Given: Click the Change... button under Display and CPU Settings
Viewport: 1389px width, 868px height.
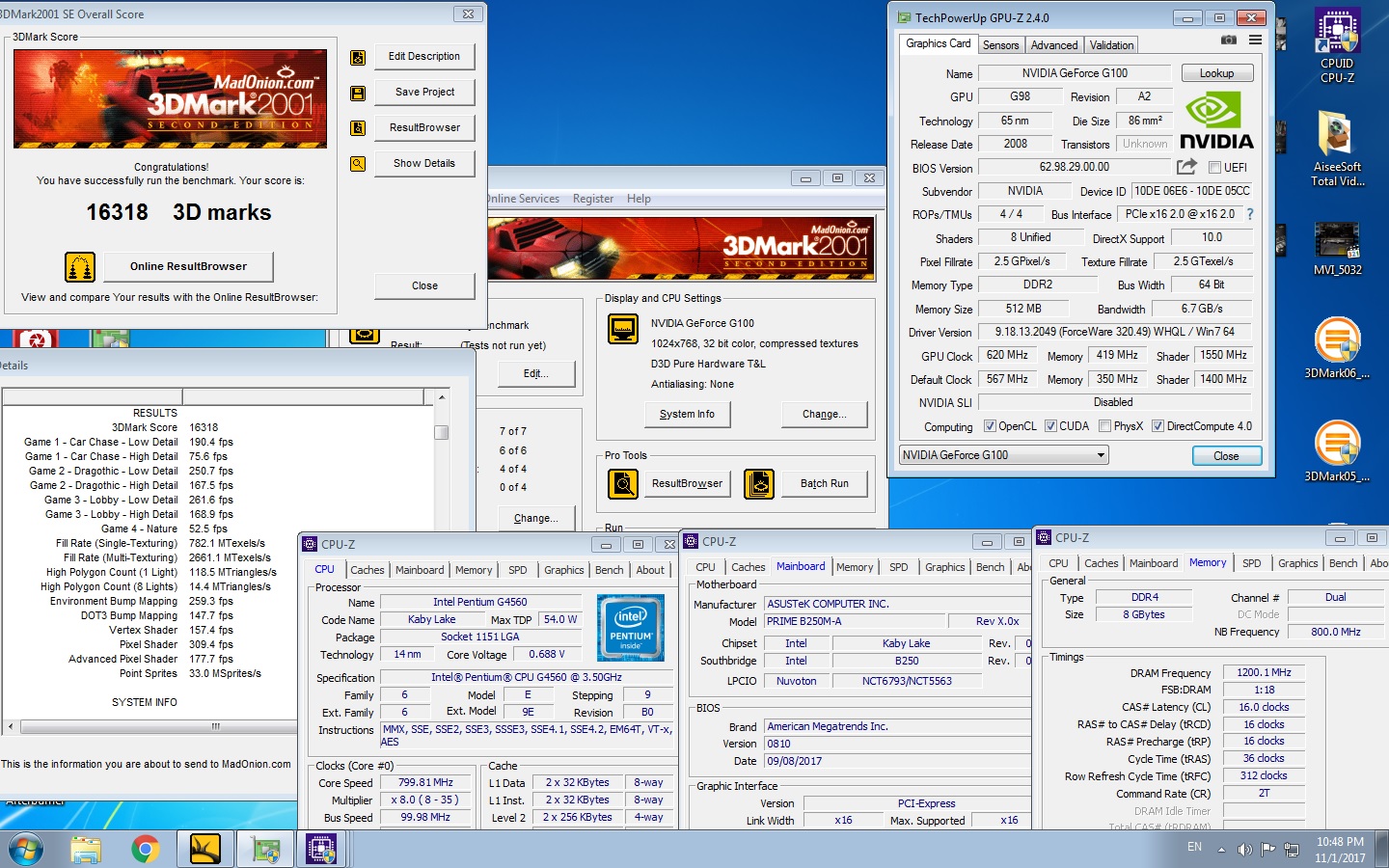Looking at the screenshot, I should 824,415.
